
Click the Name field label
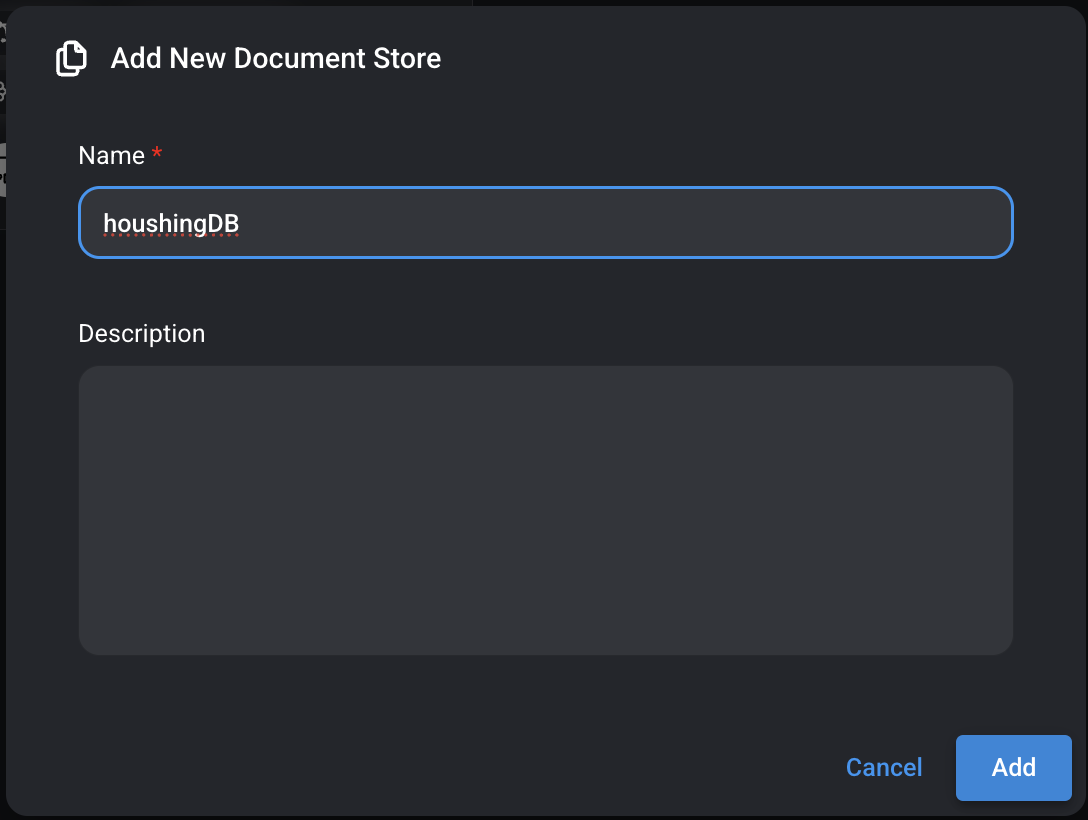tap(111, 156)
